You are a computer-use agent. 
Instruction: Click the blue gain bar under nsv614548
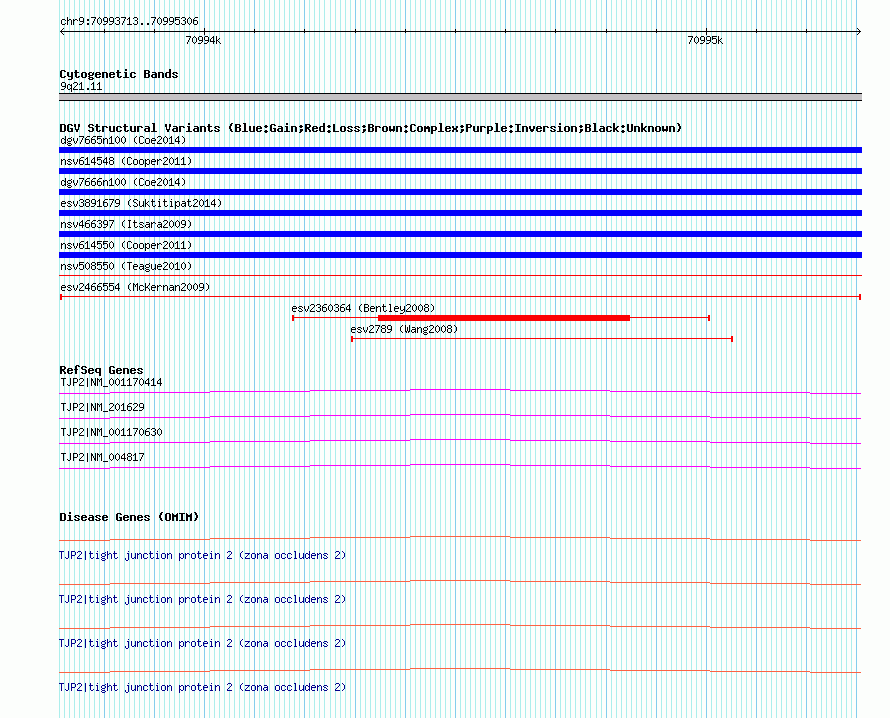click(460, 171)
